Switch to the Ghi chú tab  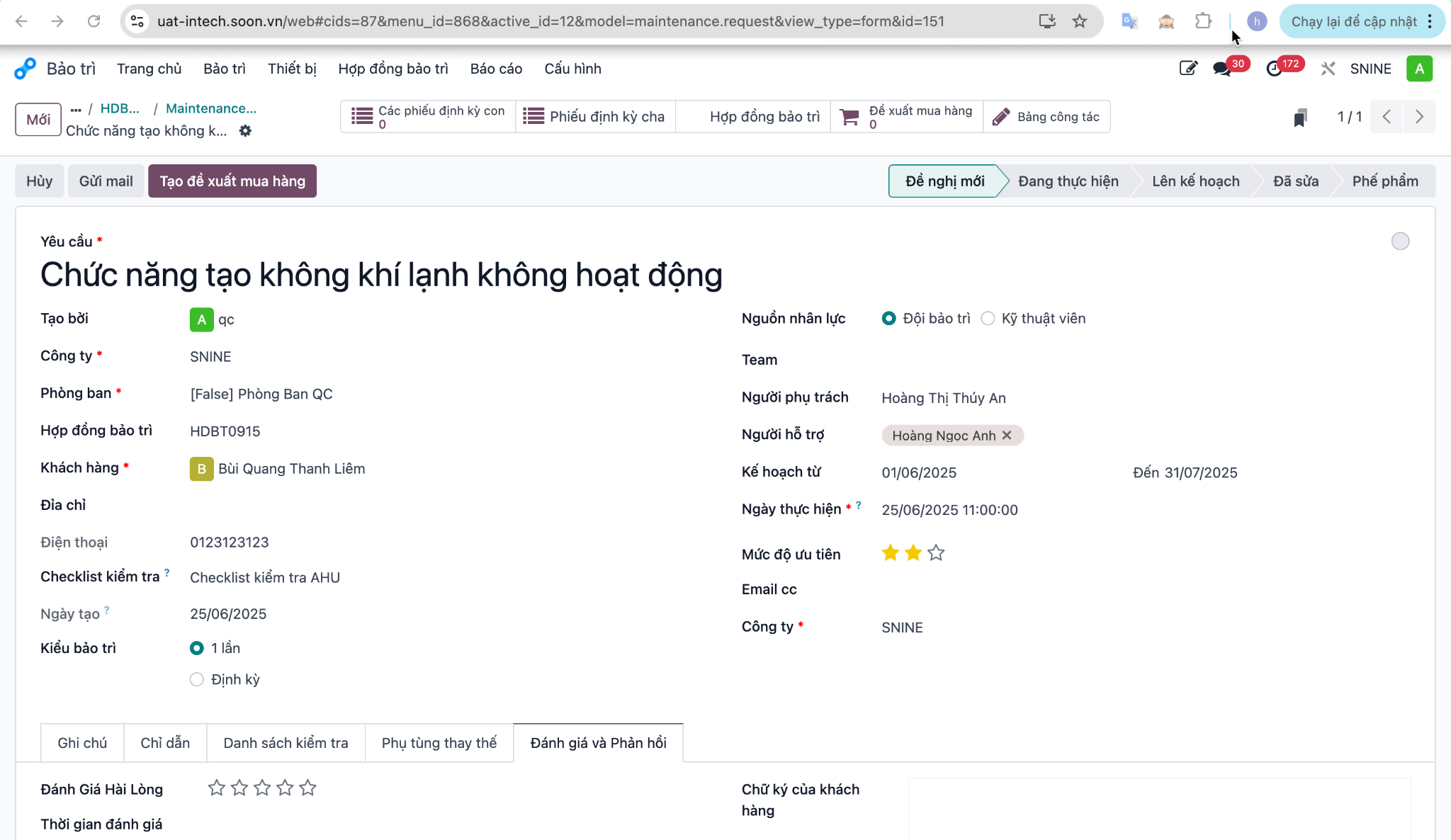(x=82, y=743)
